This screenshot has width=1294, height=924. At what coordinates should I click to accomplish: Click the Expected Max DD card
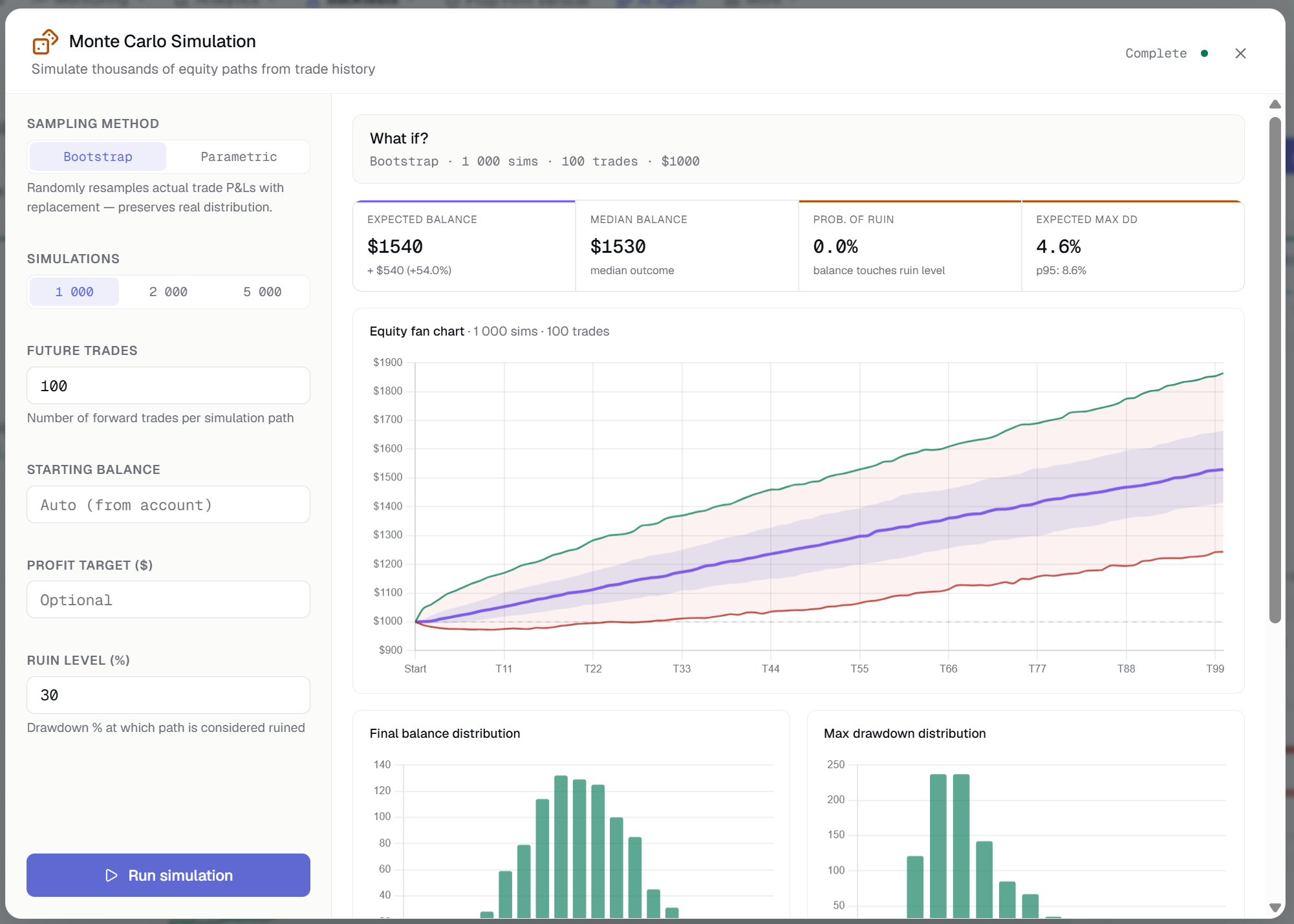(x=1133, y=246)
